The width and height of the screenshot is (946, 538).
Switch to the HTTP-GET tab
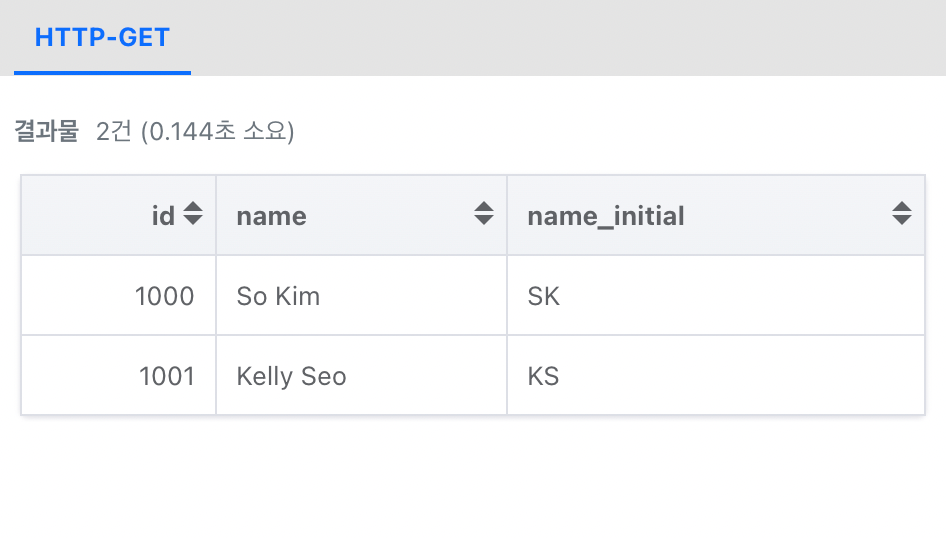point(102,38)
